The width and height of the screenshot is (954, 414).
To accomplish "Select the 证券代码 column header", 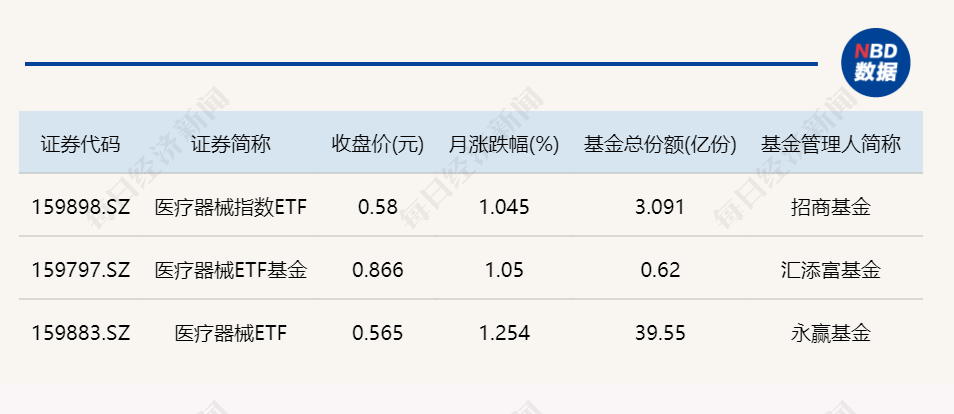I will point(80,144).
